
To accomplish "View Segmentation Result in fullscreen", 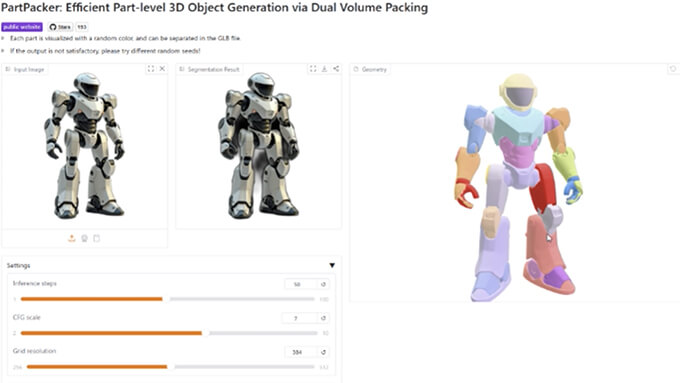I will (x=313, y=69).
